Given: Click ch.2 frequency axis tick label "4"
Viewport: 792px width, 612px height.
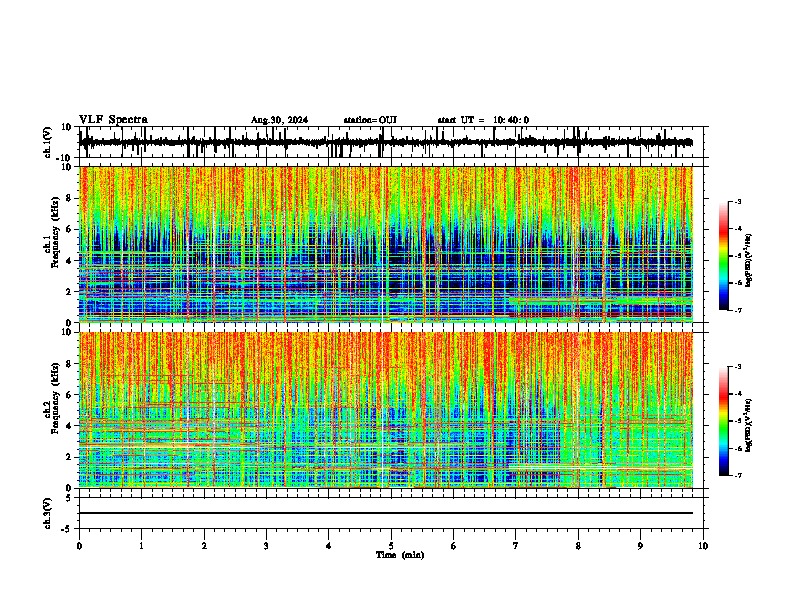Looking at the screenshot, I should coord(70,426).
